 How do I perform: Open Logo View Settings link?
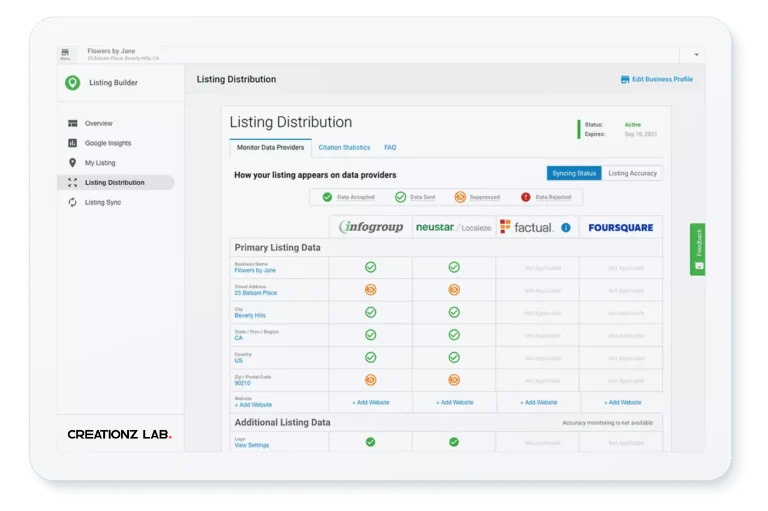[x=251, y=445]
